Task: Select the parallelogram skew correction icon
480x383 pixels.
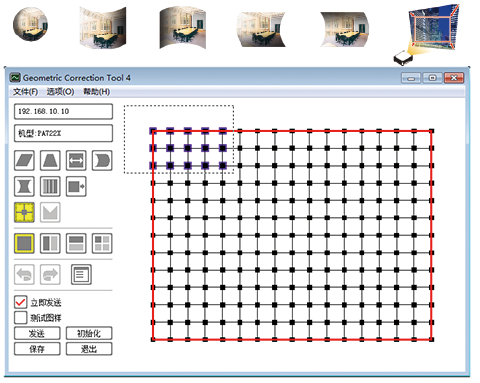Action: [24, 160]
